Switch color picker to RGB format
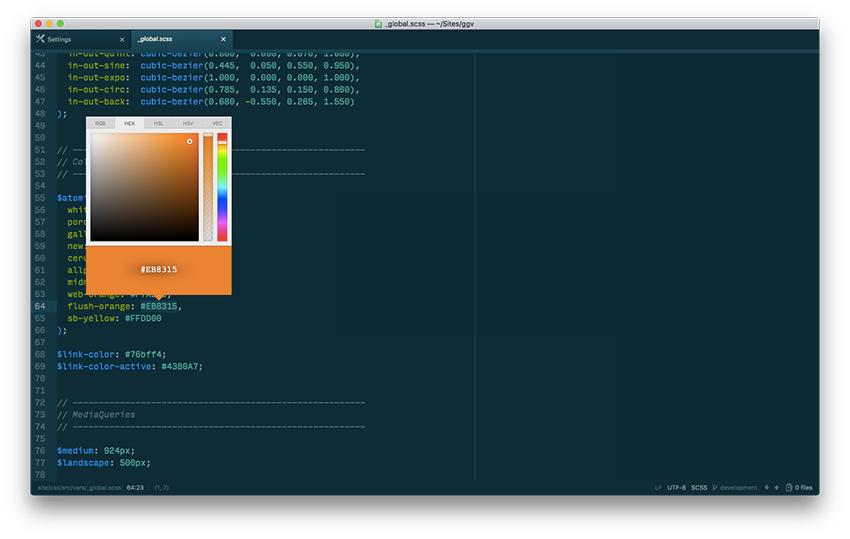The image size is (850, 539). coord(100,123)
